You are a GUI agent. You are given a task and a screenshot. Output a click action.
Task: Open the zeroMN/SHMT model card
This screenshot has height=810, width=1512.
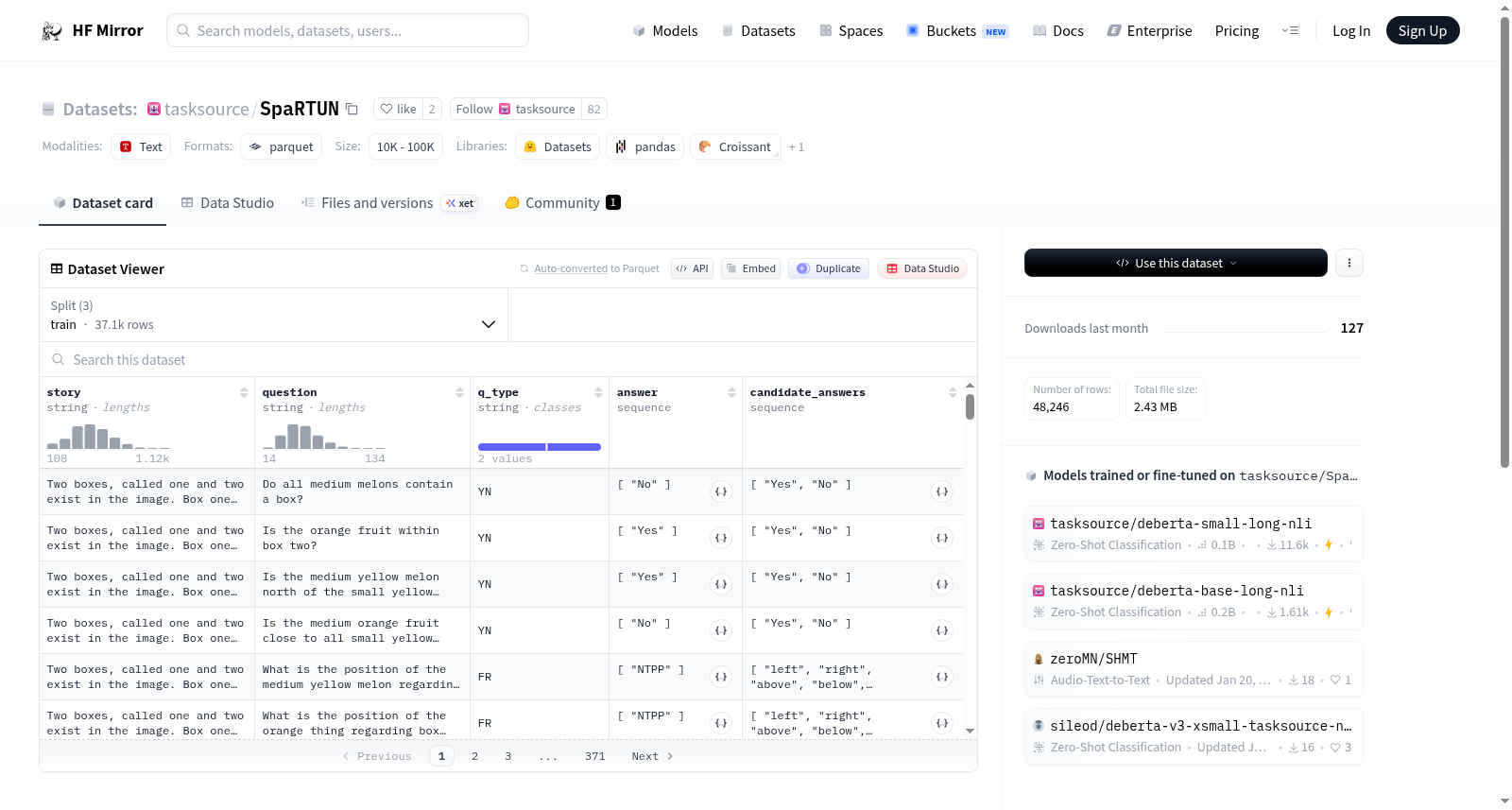1194,669
